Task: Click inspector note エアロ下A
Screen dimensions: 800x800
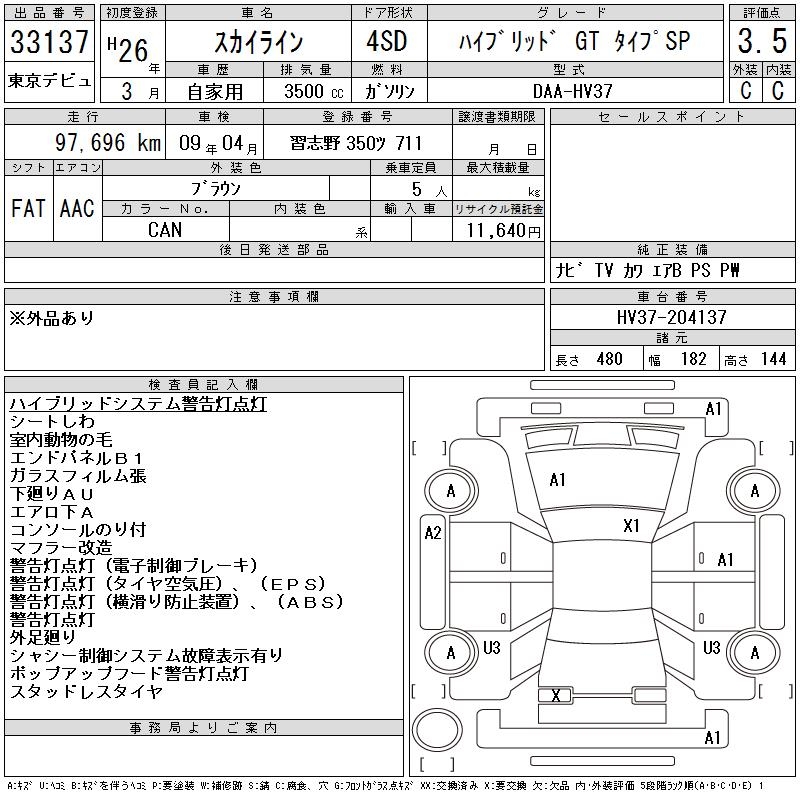Action: 52,511
